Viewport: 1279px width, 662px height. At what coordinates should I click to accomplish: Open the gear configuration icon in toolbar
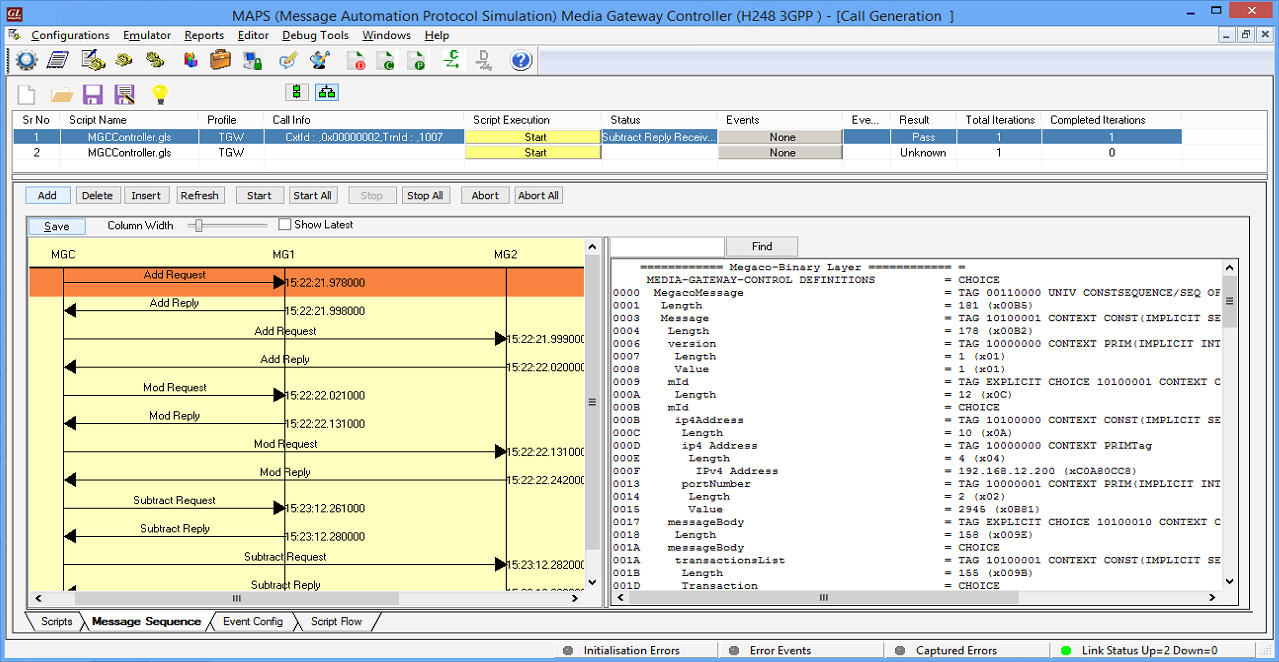click(26, 60)
